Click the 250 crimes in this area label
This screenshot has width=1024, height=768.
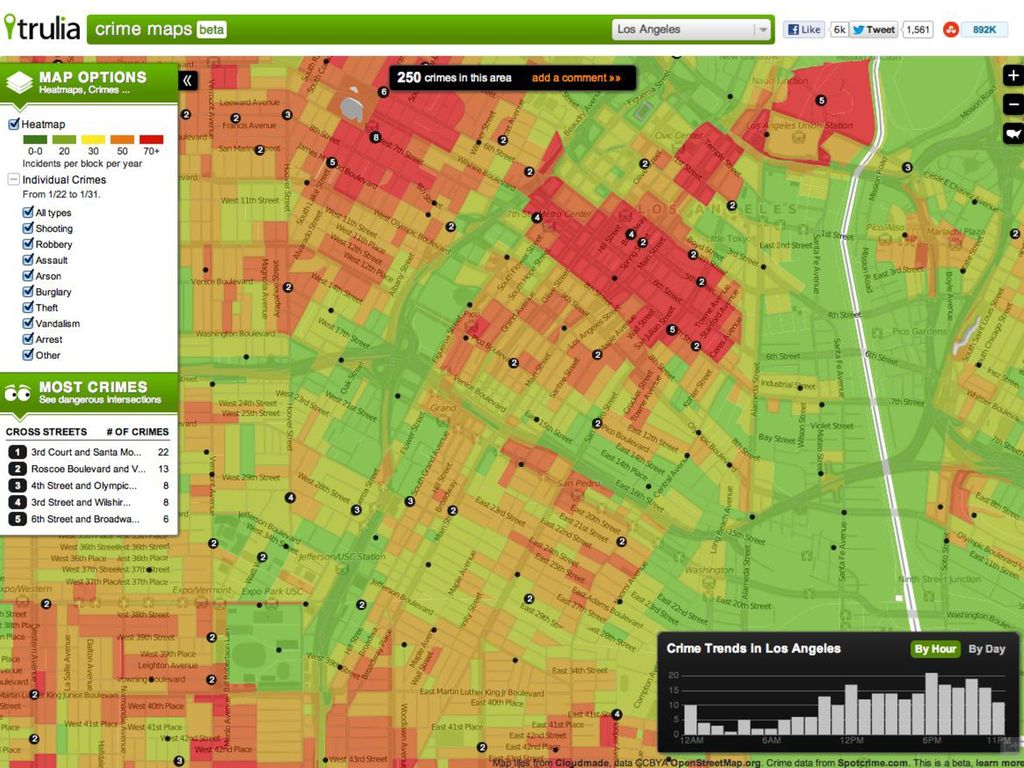pos(454,78)
